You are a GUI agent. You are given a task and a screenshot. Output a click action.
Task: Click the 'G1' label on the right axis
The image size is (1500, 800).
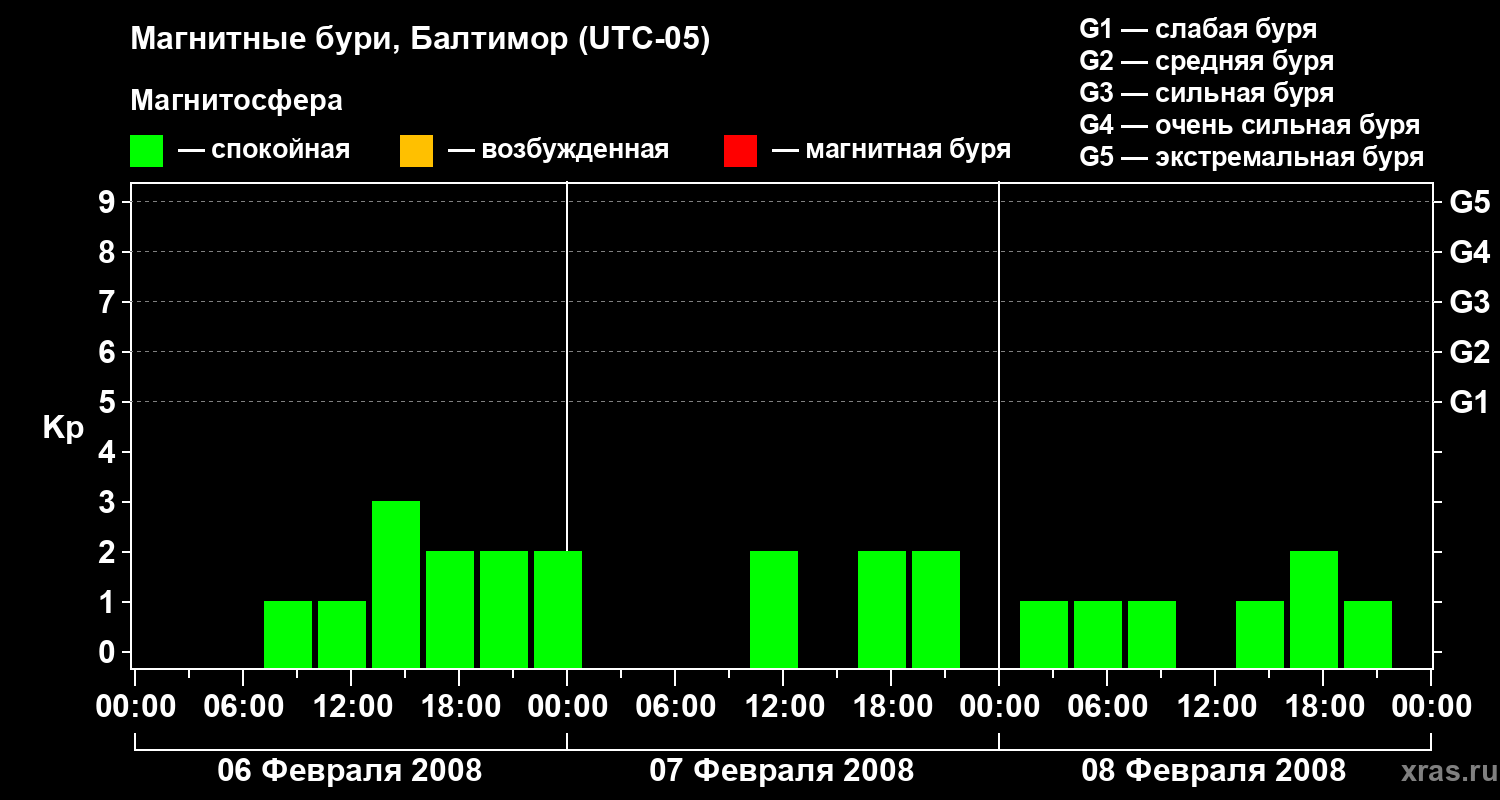pos(1469,402)
